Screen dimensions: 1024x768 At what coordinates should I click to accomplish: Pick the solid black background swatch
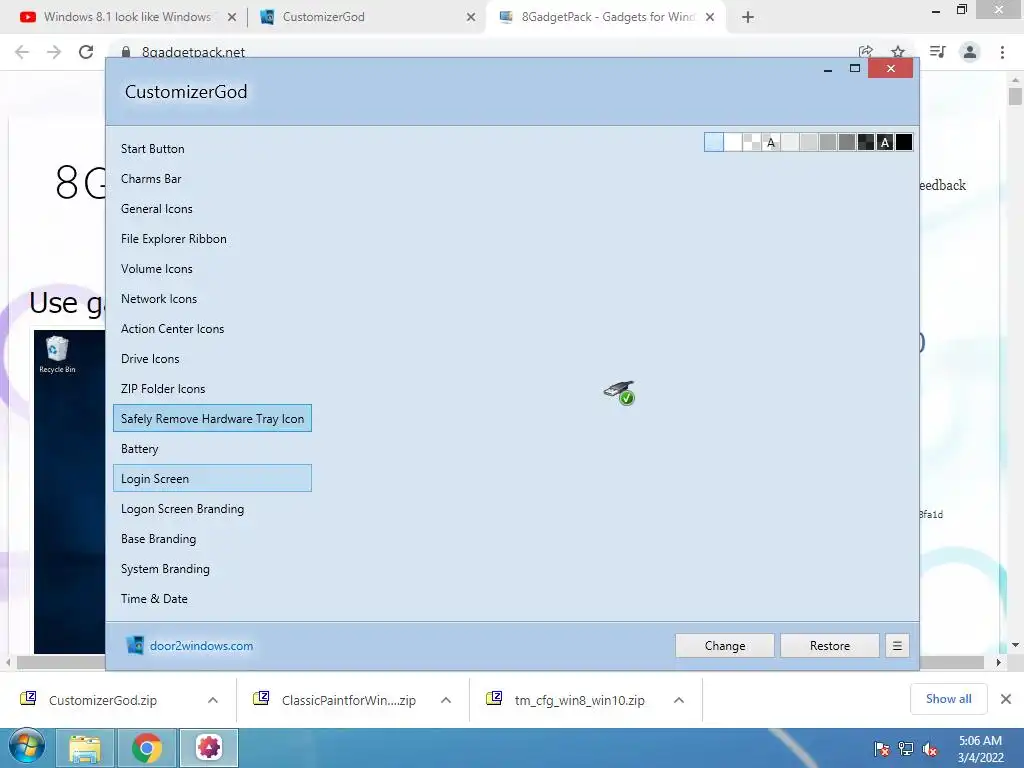[904, 142]
